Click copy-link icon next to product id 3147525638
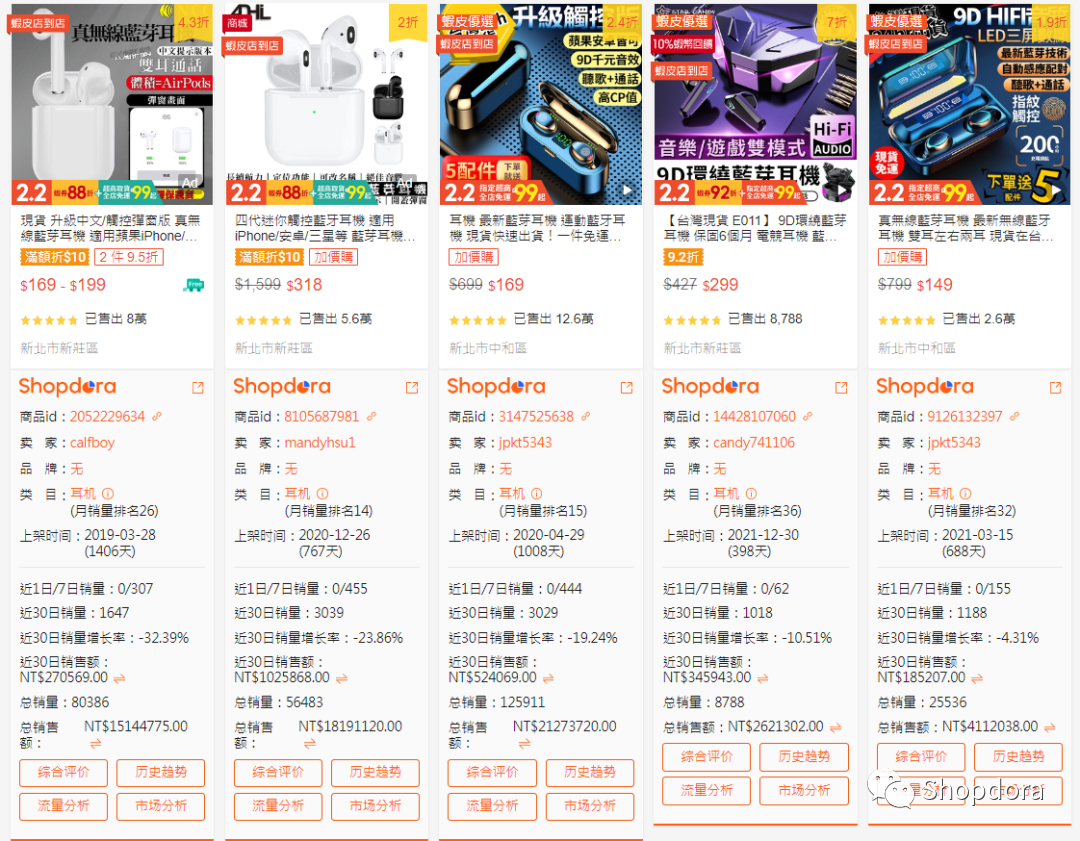The image size is (1080, 841). click(x=586, y=417)
